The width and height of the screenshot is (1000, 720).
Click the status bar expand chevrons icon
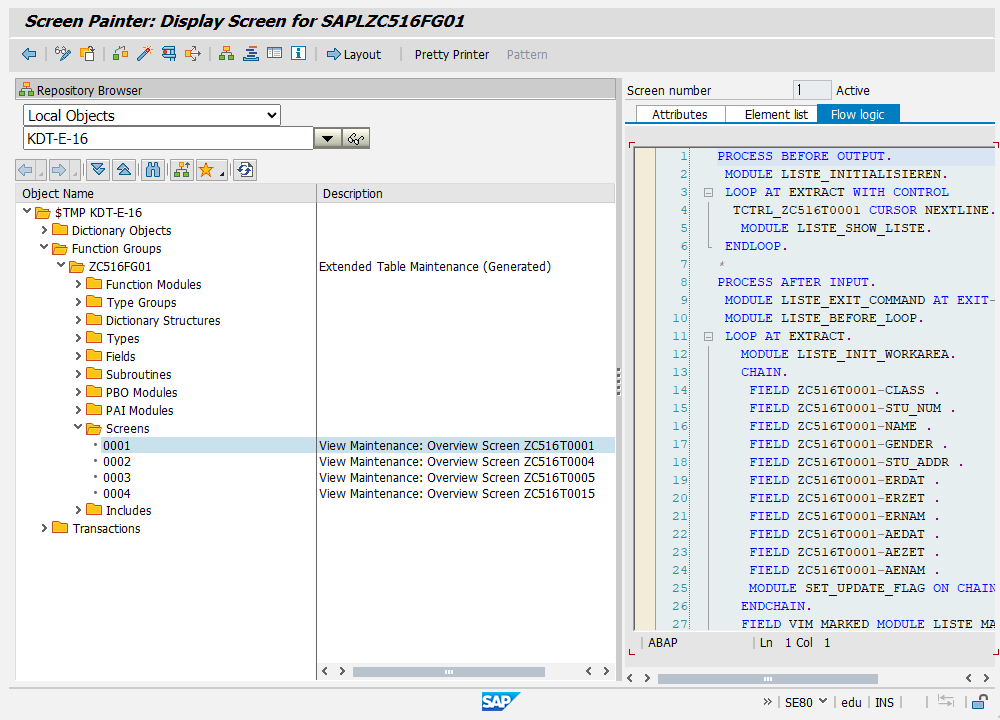click(x=767, y=702)
